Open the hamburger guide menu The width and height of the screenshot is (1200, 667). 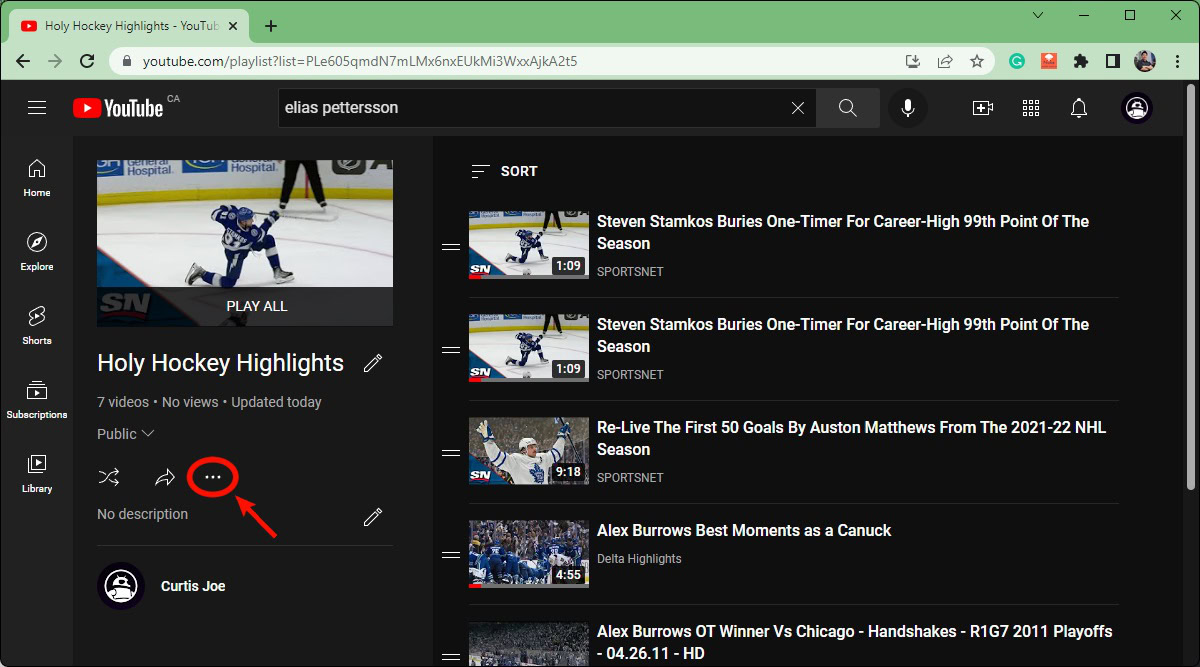tap(37, 108)
